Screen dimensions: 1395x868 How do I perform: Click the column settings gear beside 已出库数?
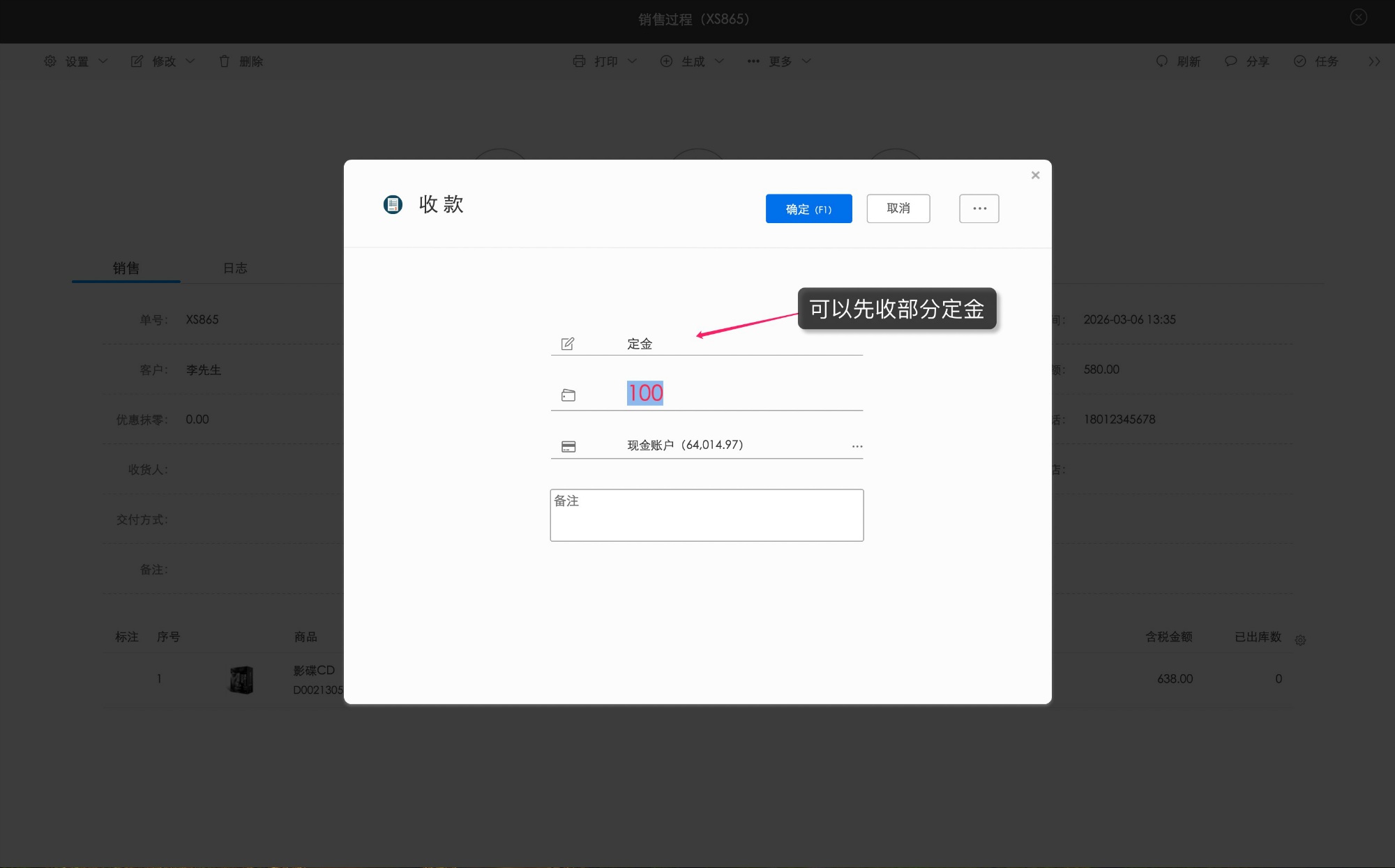(x=1300, y=639)
